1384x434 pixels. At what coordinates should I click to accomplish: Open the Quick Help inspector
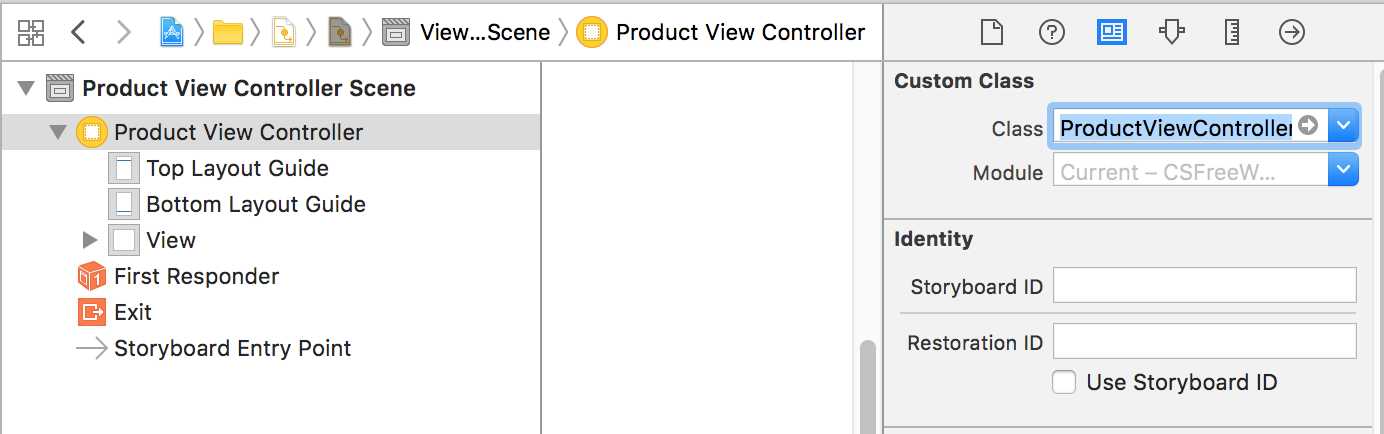point(1051,32)
